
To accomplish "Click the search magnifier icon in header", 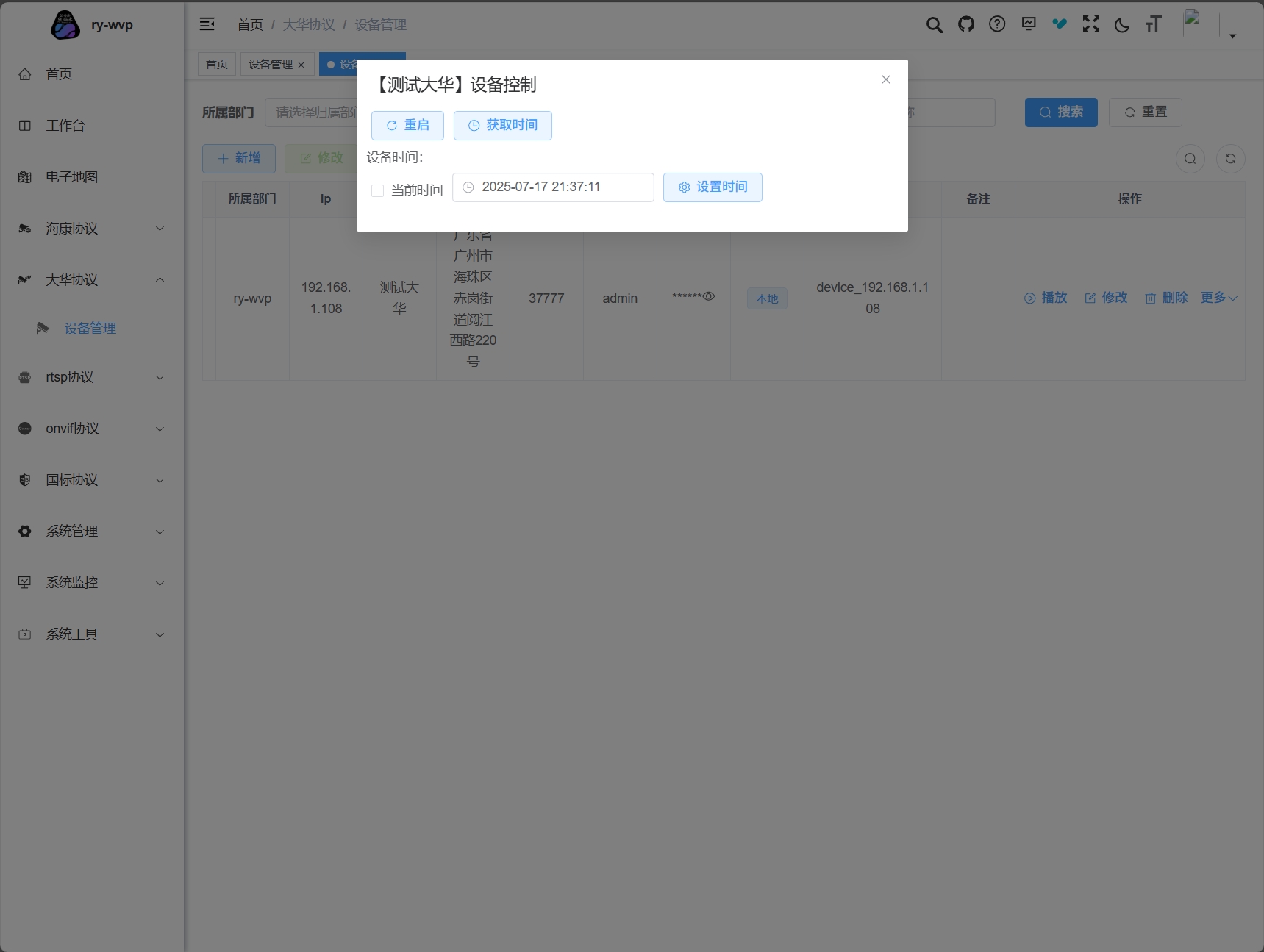I will (934, 25).
